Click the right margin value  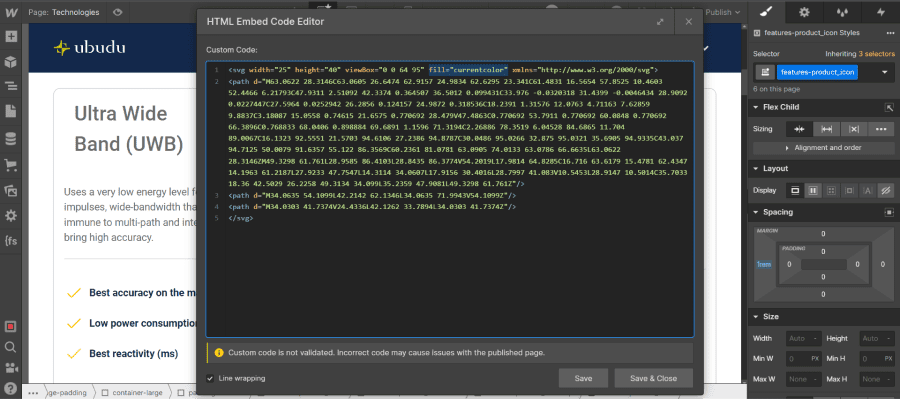pos(883,264)
